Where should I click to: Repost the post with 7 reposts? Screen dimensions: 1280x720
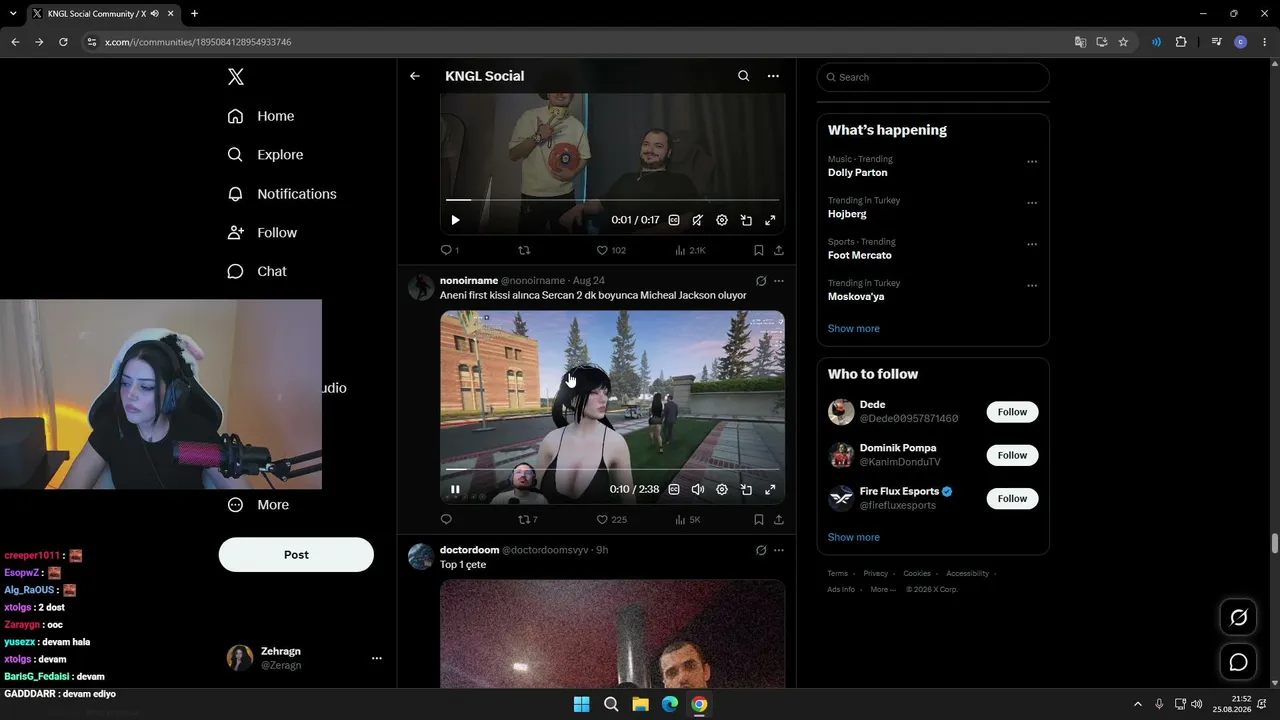point(527,519)
